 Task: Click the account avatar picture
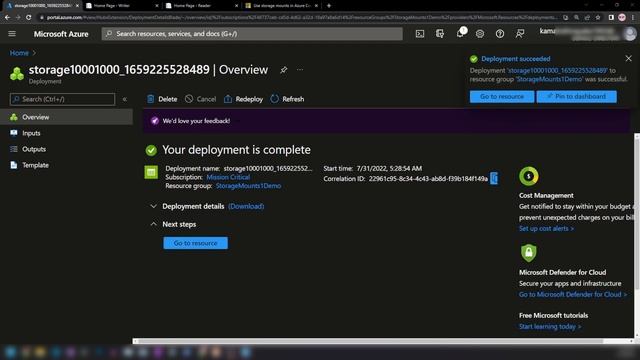point(630,33)
